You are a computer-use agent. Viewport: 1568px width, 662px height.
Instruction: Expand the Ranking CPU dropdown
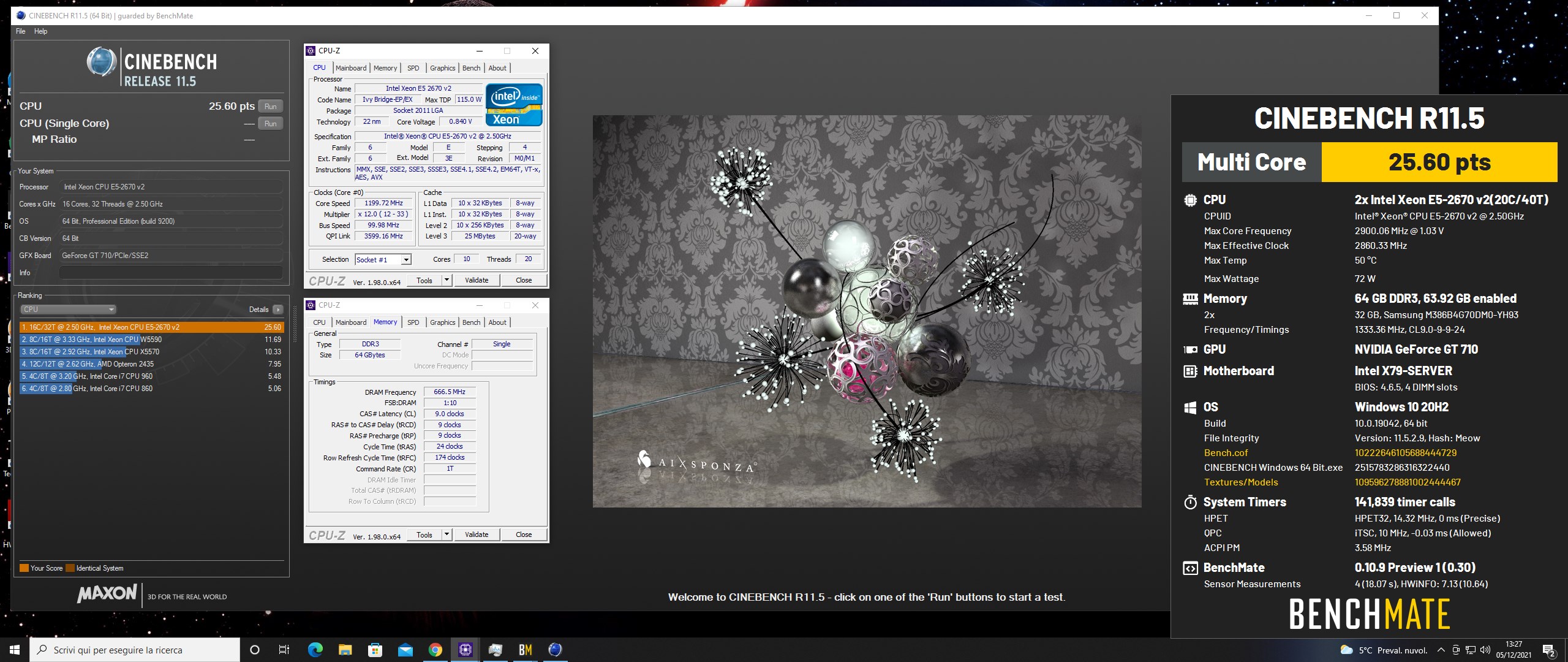(x=68, y=310)
